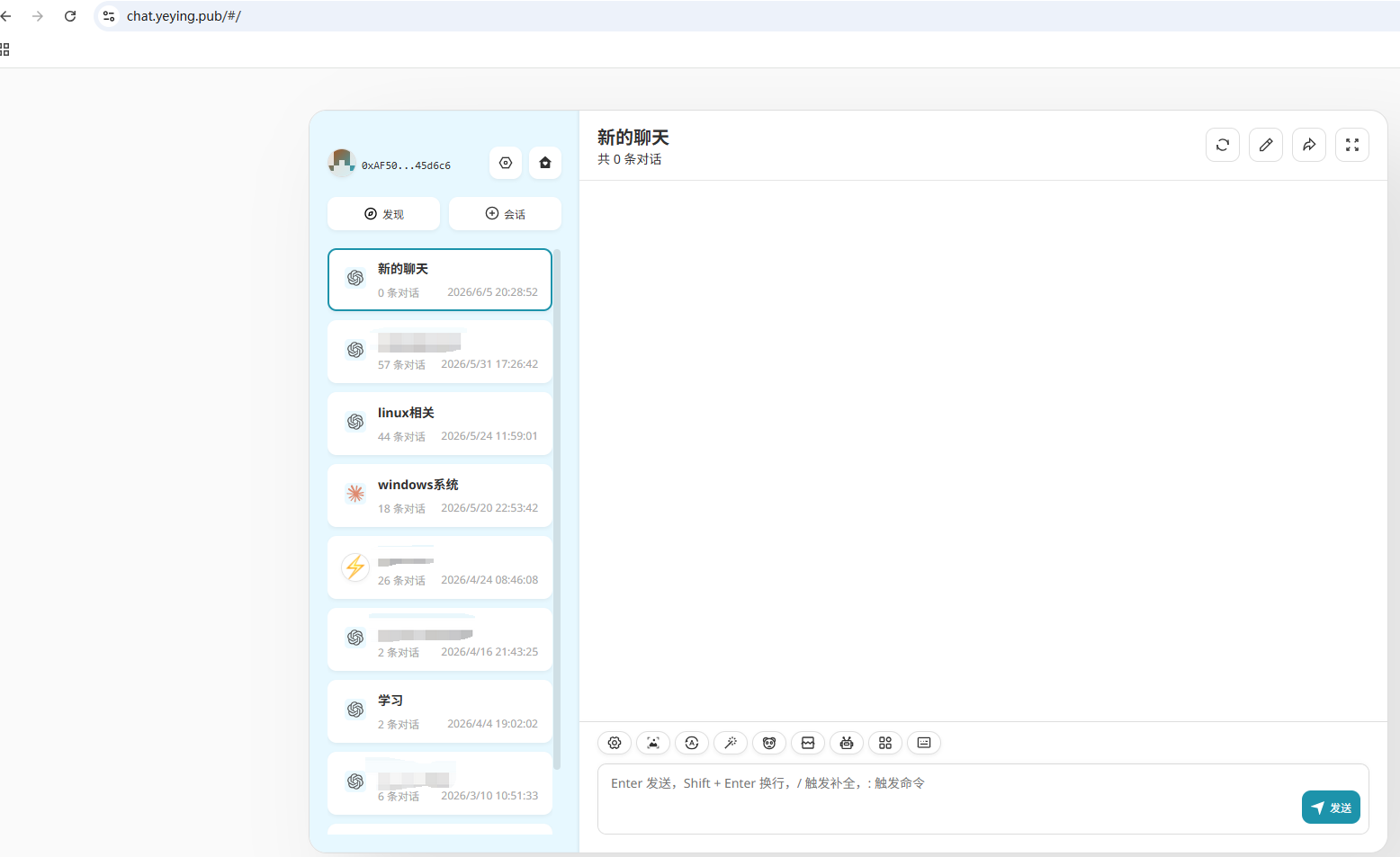The image size is (1400, 857).
Task: Click timestamp 2026/5/24 11:59:01
Action: coord(489,436)
